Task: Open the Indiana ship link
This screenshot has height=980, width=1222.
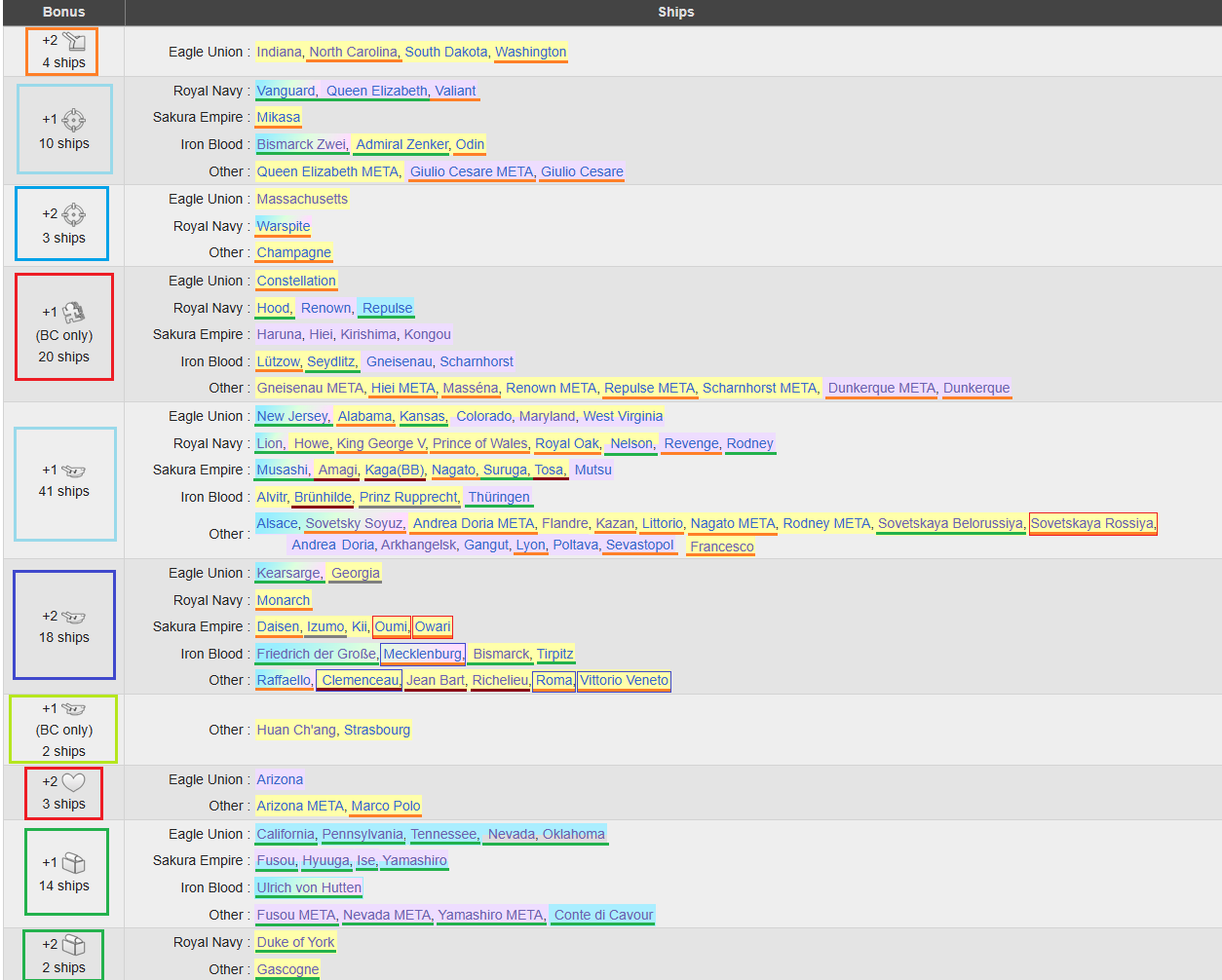Action: coord(280,52)
